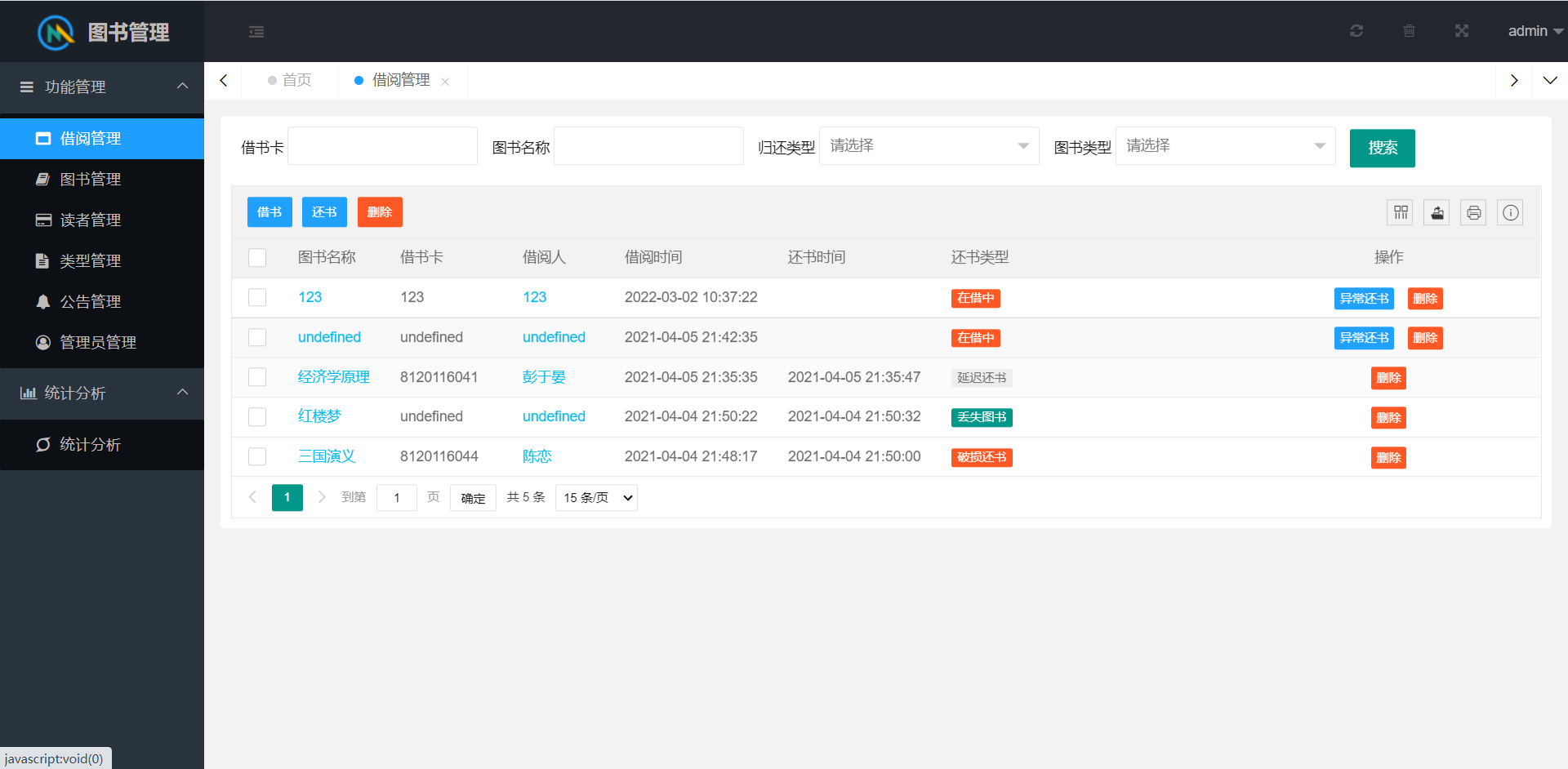This screenshot has width=1568, height=769.
Task: Click the 借书卡 input field
Action: [x=382, y=146]
